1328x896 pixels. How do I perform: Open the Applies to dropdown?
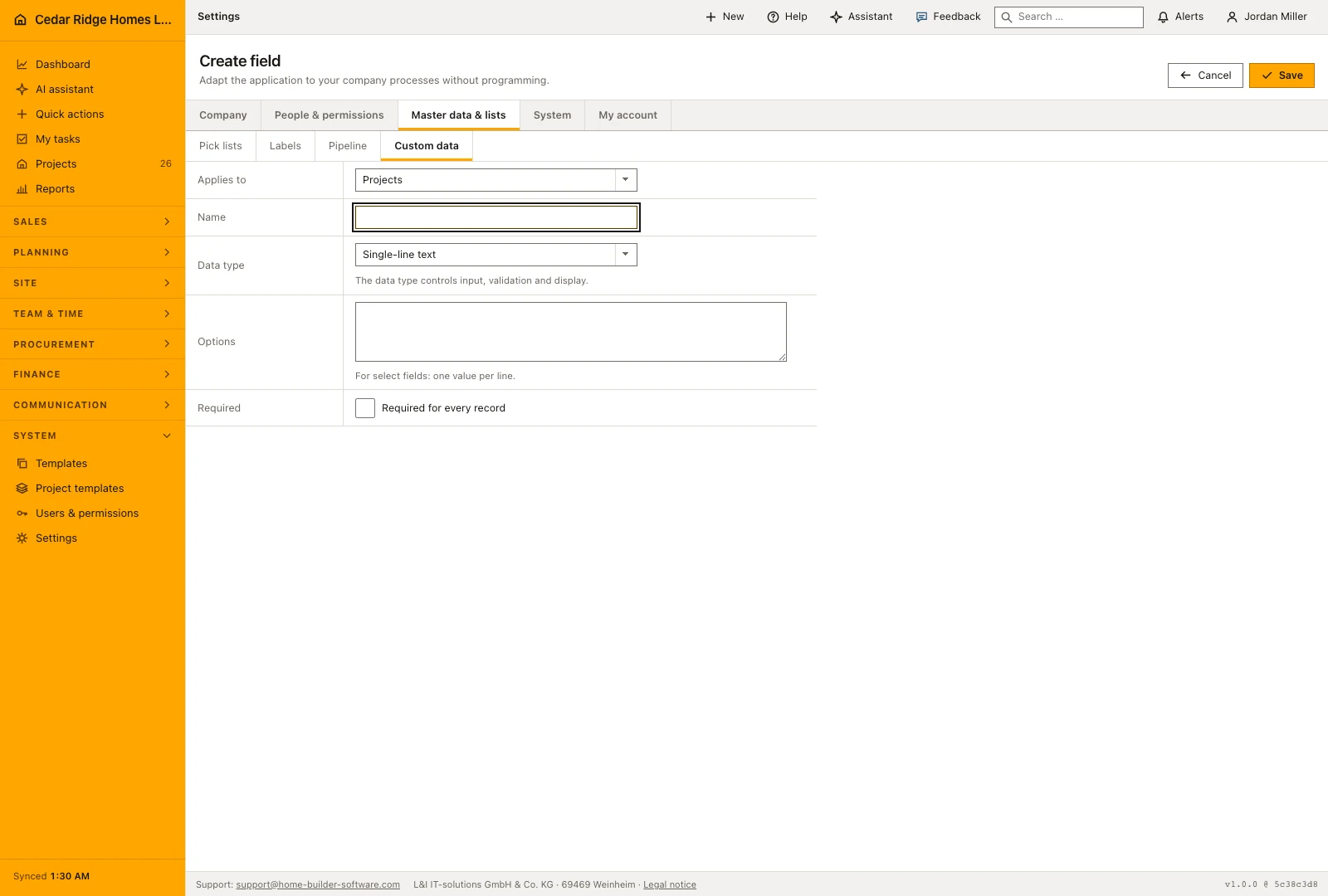point(496,180)
